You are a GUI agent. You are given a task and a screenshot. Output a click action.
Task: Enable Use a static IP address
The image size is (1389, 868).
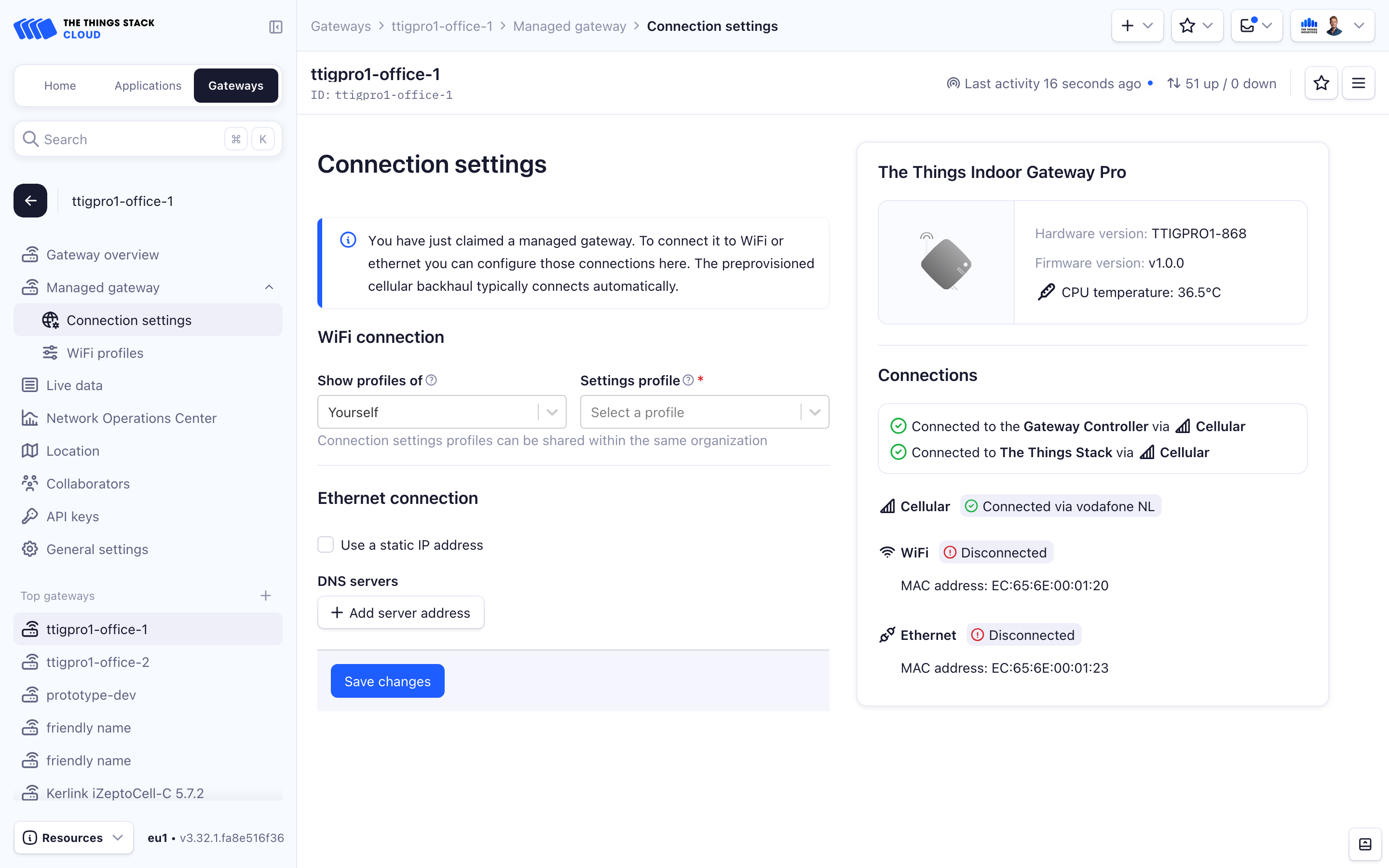point(326,545)
